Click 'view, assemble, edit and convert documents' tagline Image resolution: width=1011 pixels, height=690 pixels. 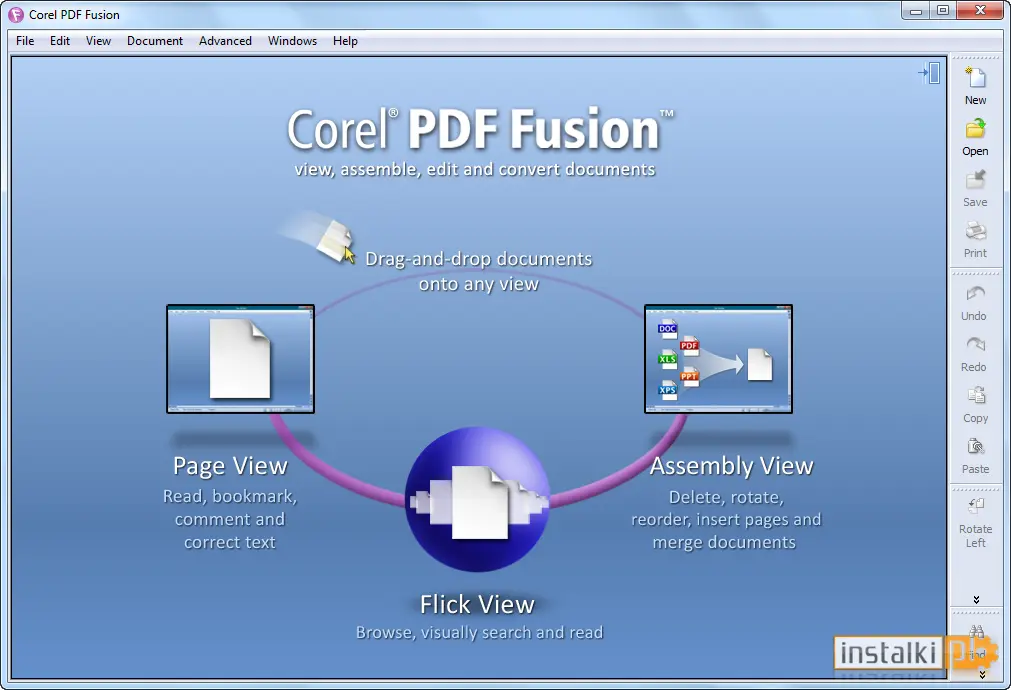coord(475,170)
